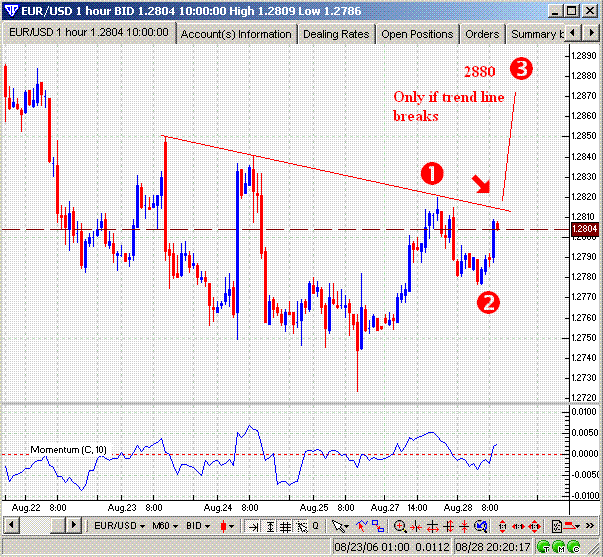603x557 pixels.
Task: Open the BID price type dropdown
Action: coord(198,526)
